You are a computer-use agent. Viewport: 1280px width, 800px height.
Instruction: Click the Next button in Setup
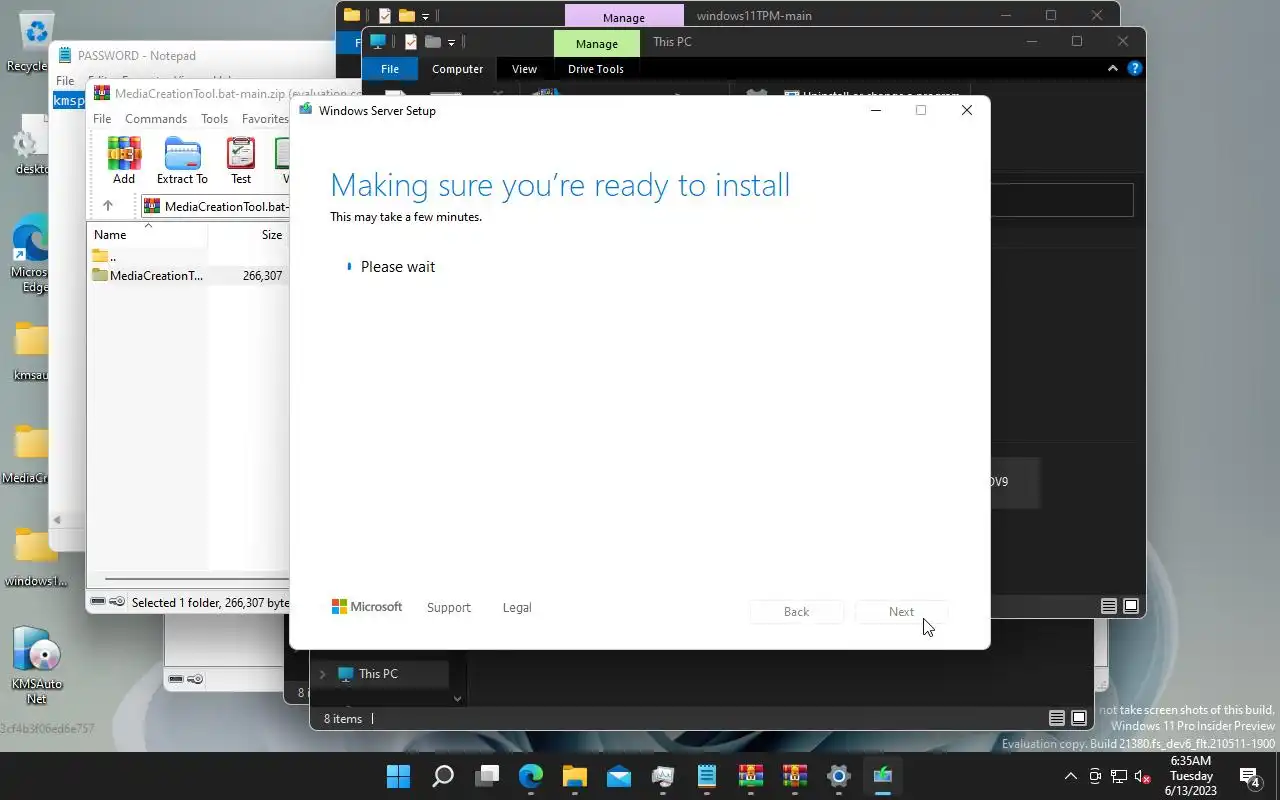[901, 611]
